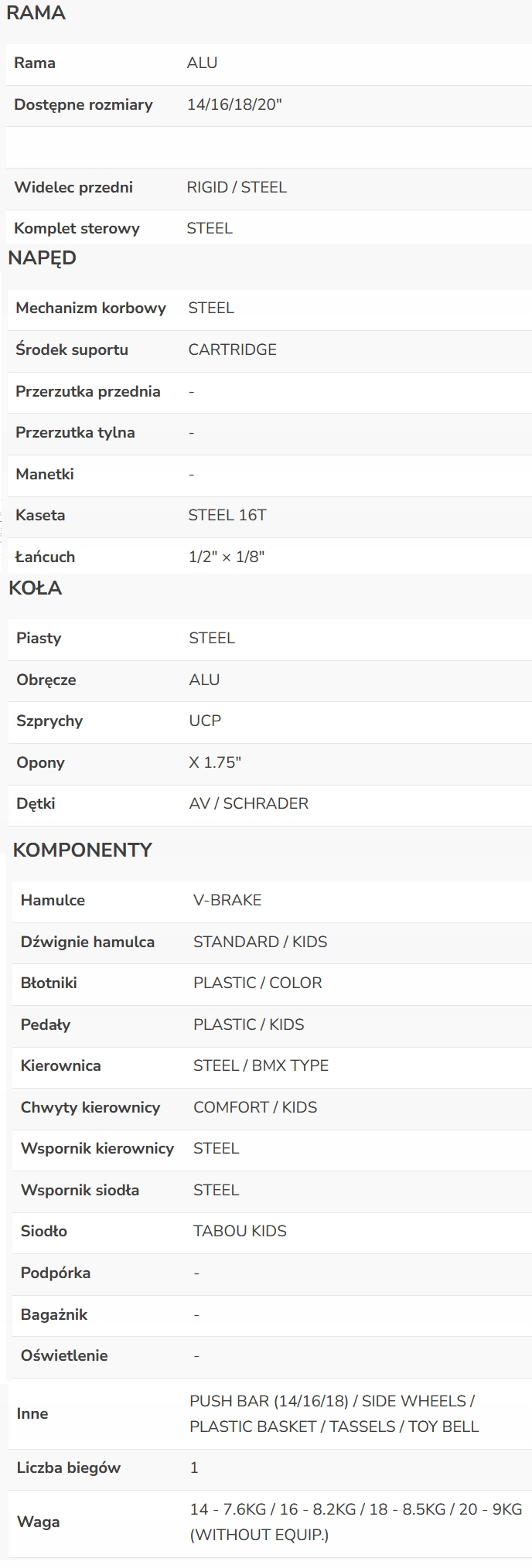Click the RAMA section heading
The height and width of the screenshot is (1568, 532).
[x=36, y=13]
